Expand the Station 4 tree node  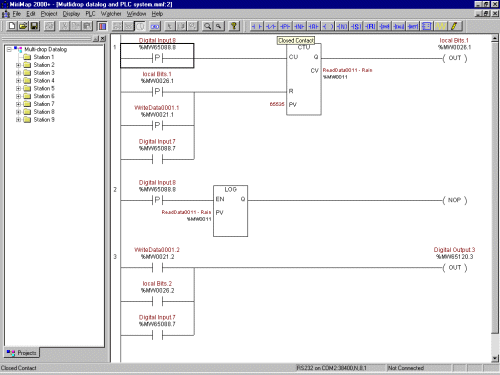(18, 81)
